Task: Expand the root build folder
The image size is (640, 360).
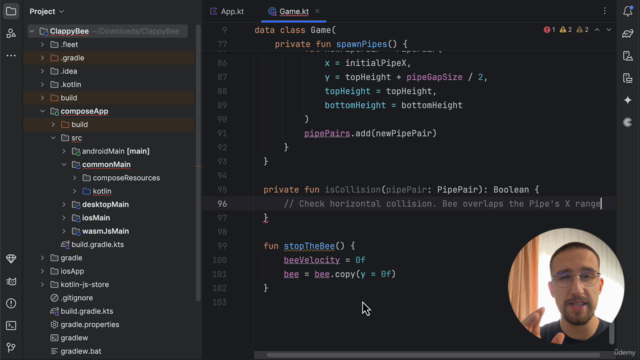Action: point(42,98)
